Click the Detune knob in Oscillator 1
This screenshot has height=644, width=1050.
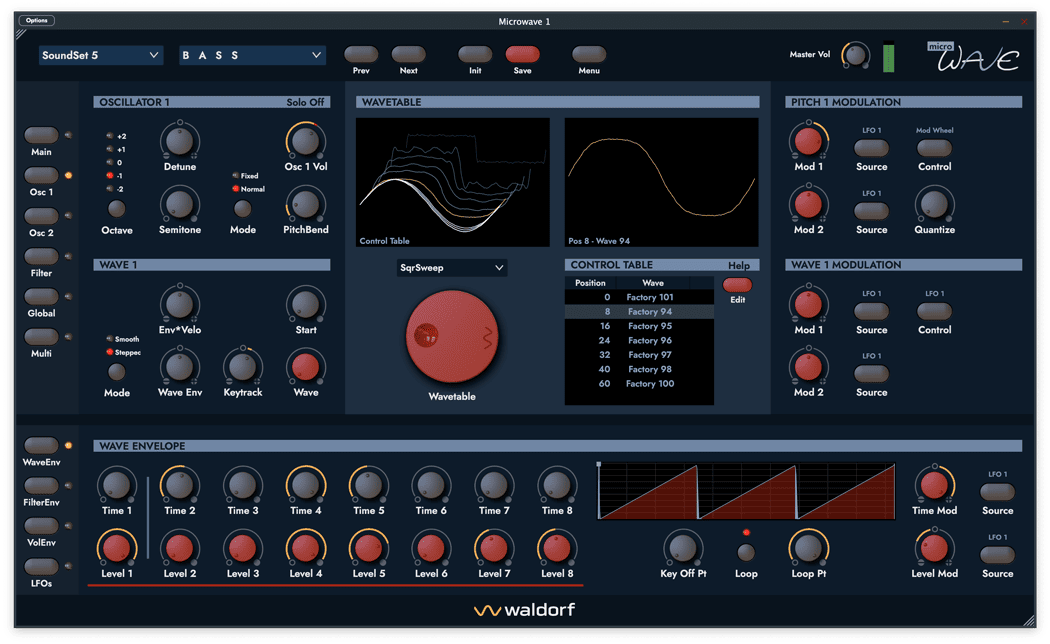(x=180, y=142)
